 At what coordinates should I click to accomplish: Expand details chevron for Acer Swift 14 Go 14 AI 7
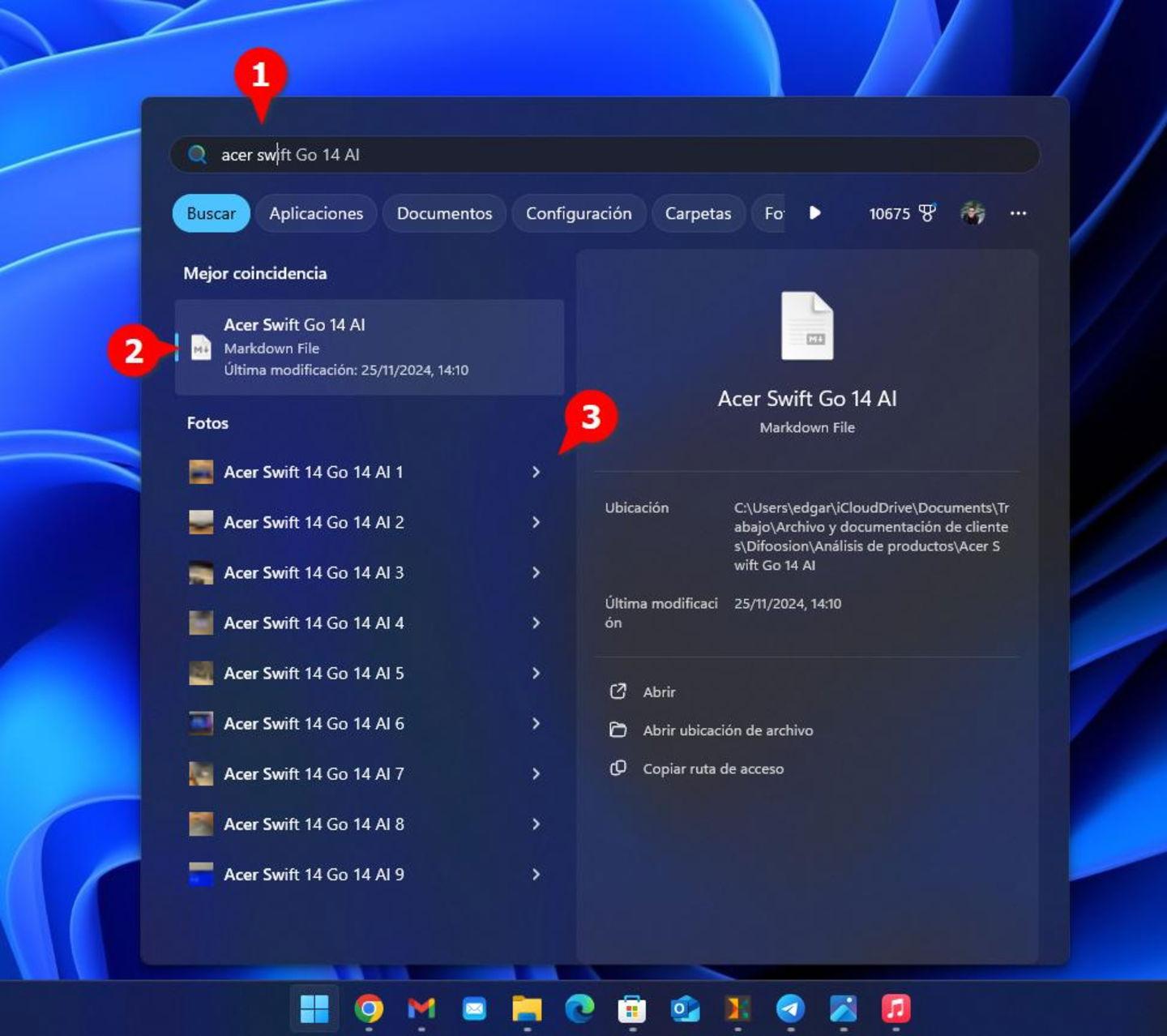click(x=536, y=773)
